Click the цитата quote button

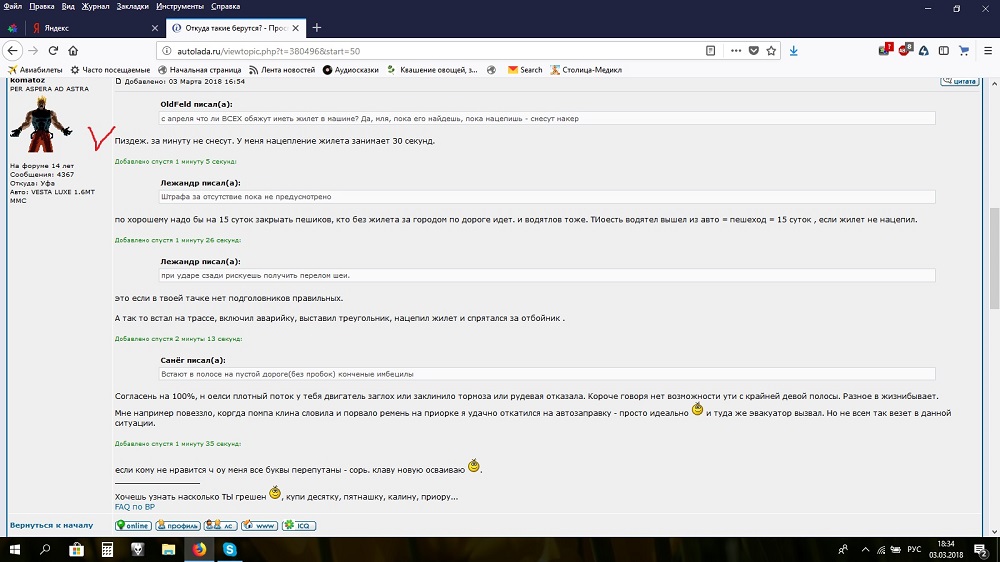(x=959, y=81)
